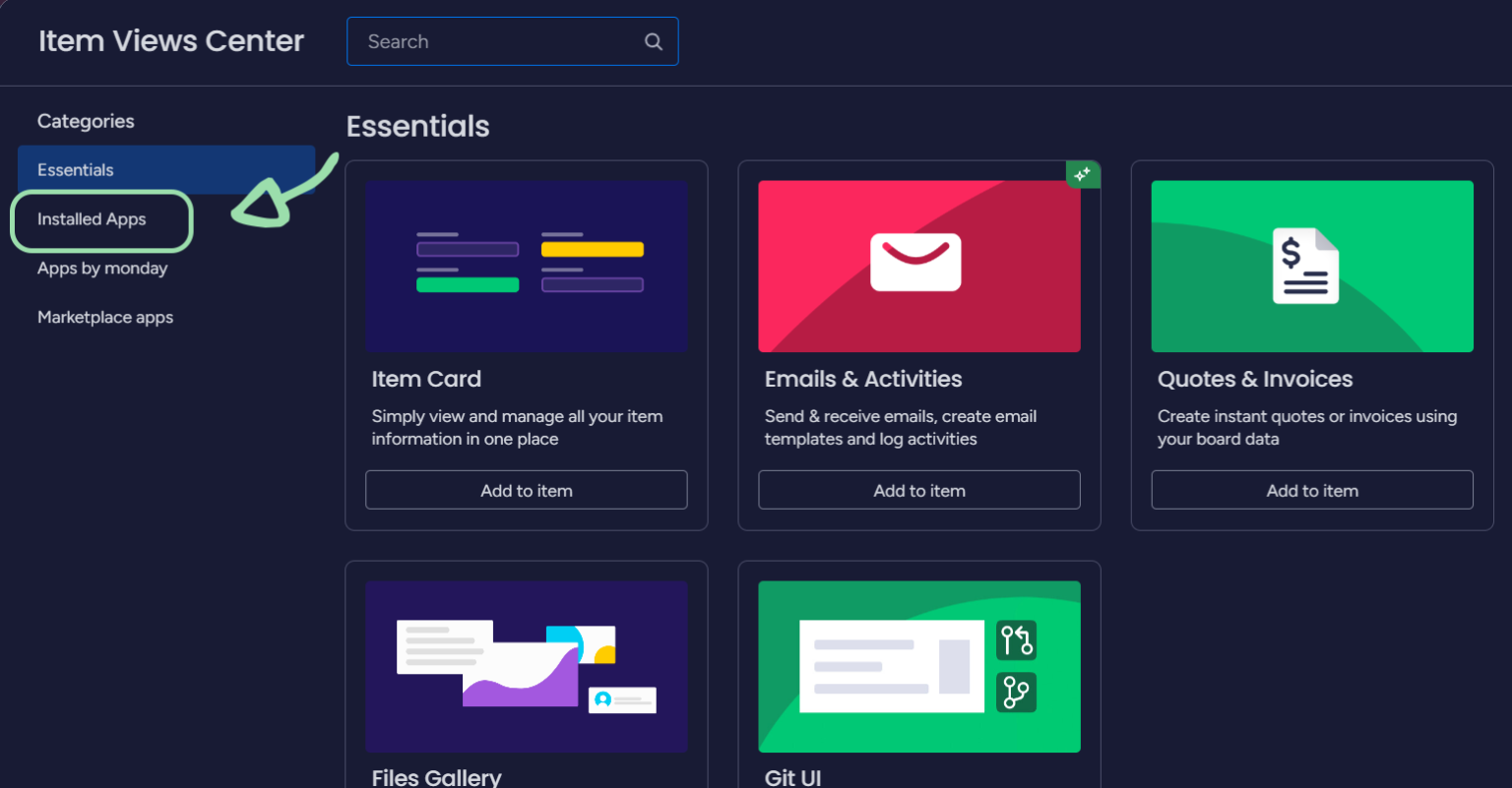Add Emails & Activities to item
Image resolution: width=1512 pixels, height=788 pixels.
[918, 490]
